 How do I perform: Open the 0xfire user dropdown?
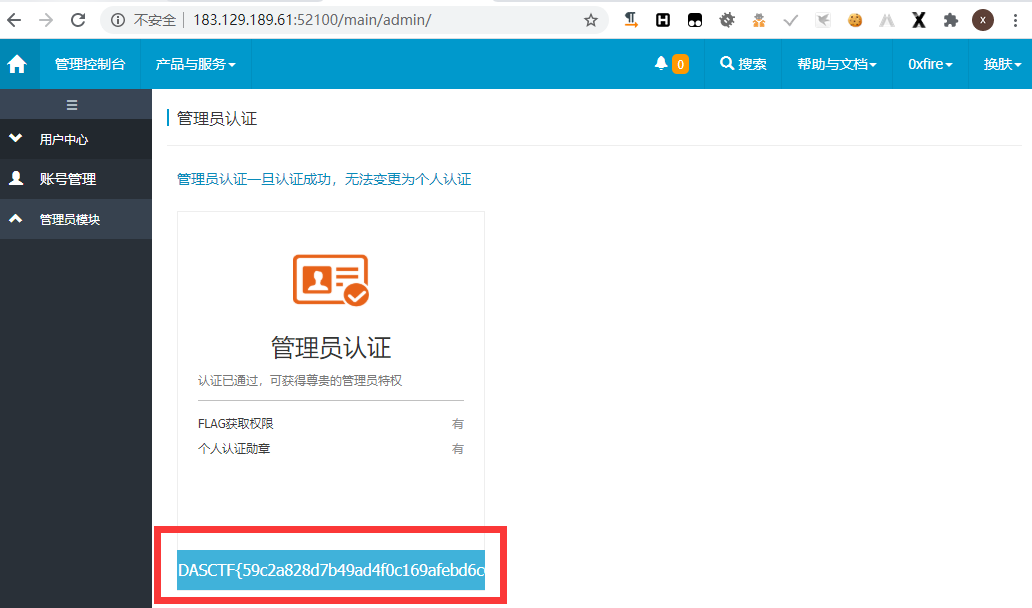(930, 64)
